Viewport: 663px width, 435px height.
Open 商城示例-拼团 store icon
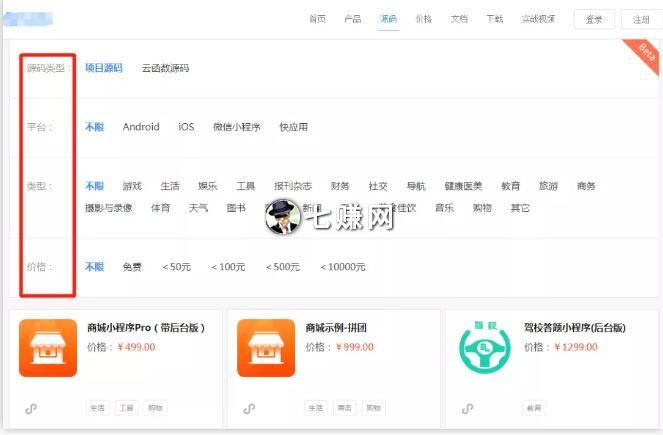point(266,348)
